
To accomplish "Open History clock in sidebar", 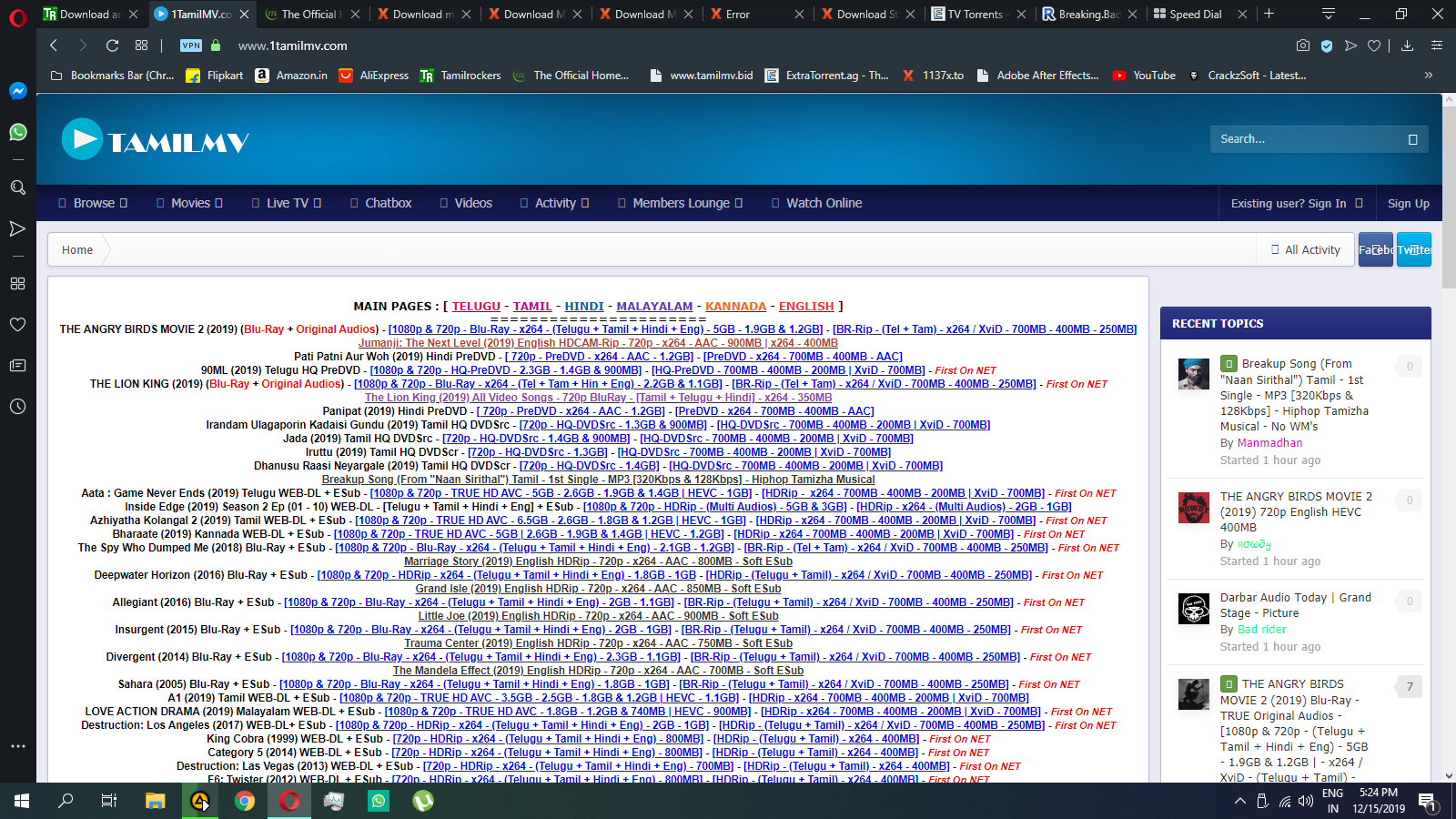I will pos(17,406).
